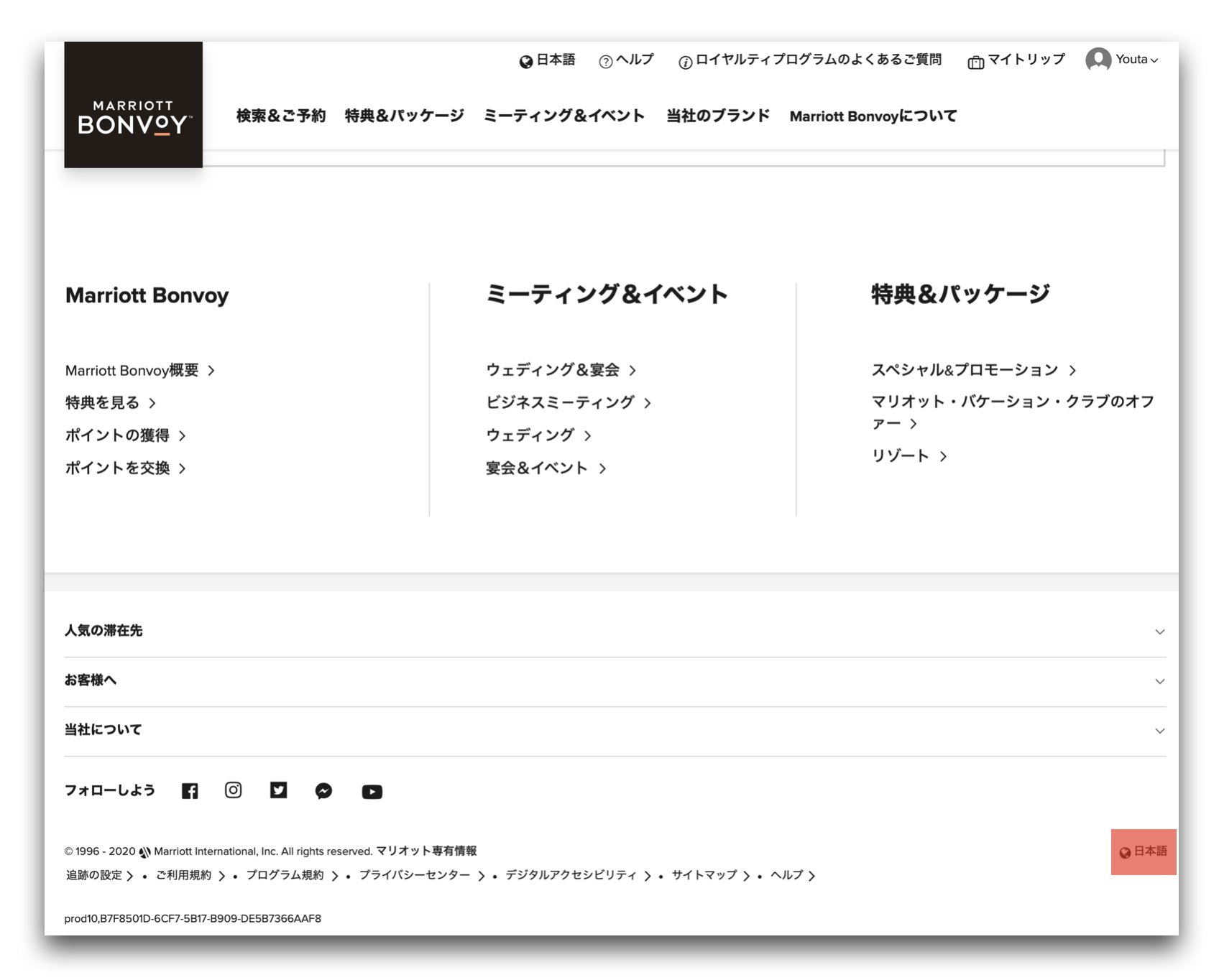
Task: Expand the 当社について section
Action: 615,731
